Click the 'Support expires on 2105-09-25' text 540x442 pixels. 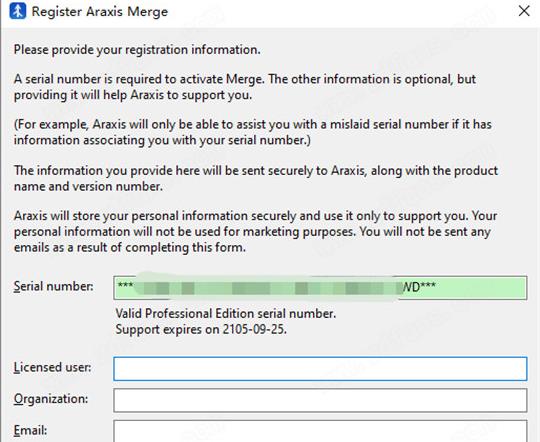tap(201, 329)
